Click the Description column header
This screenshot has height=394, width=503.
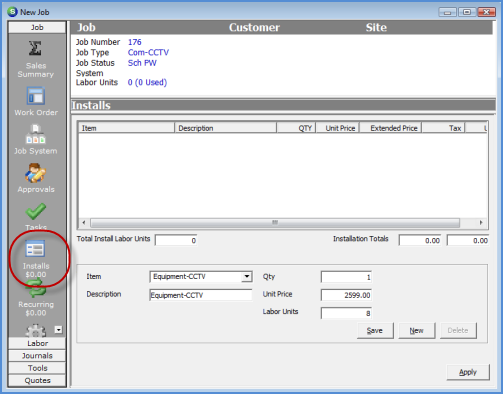225,128
